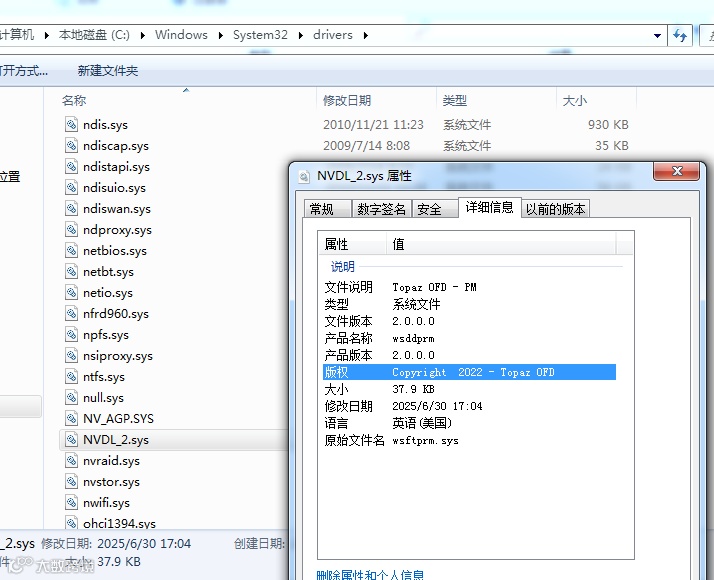Click the netio.sys file icon

coord(71,292)
